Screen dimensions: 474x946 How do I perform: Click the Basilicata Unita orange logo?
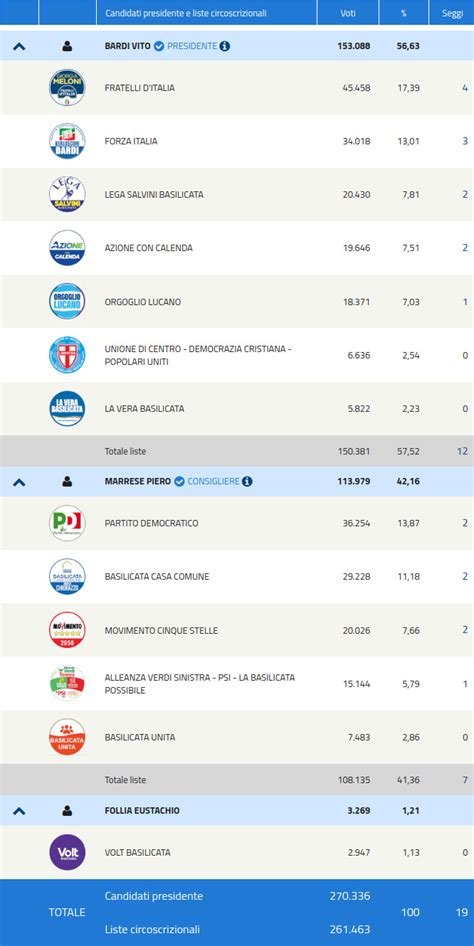(67, 737)
